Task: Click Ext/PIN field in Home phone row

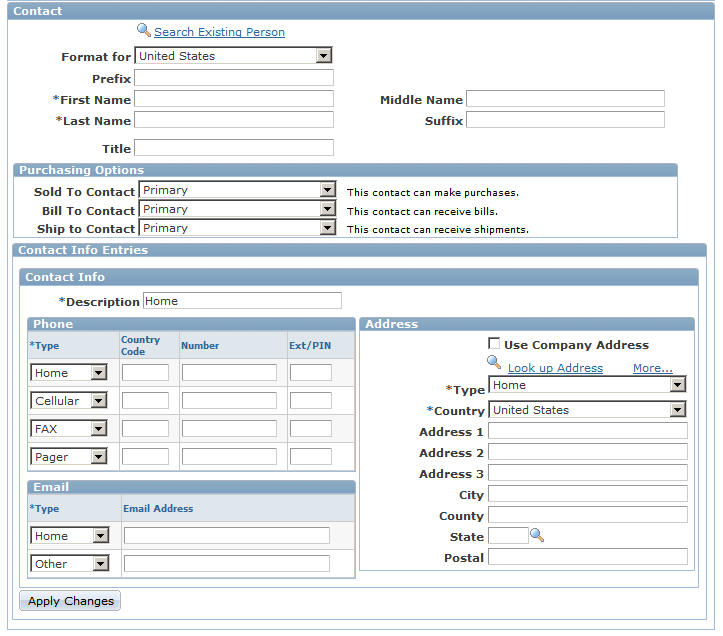Action: point(311,373)
